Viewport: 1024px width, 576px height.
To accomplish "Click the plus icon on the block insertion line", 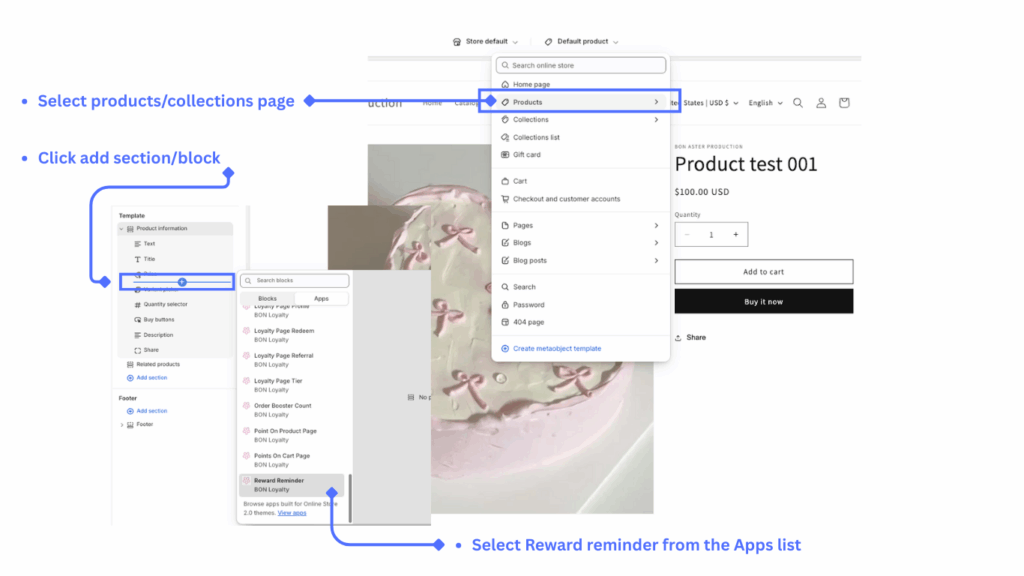I will point(182,282).
